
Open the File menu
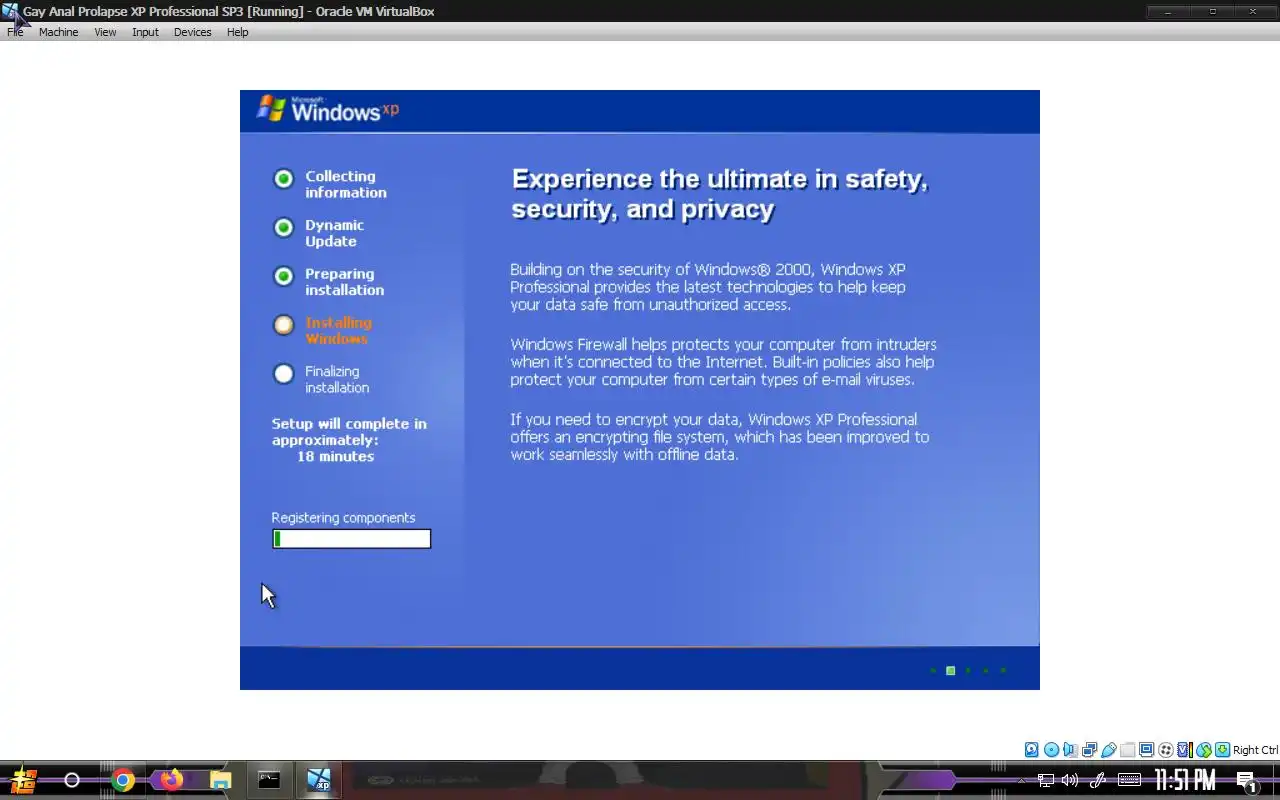coord(15,32)
